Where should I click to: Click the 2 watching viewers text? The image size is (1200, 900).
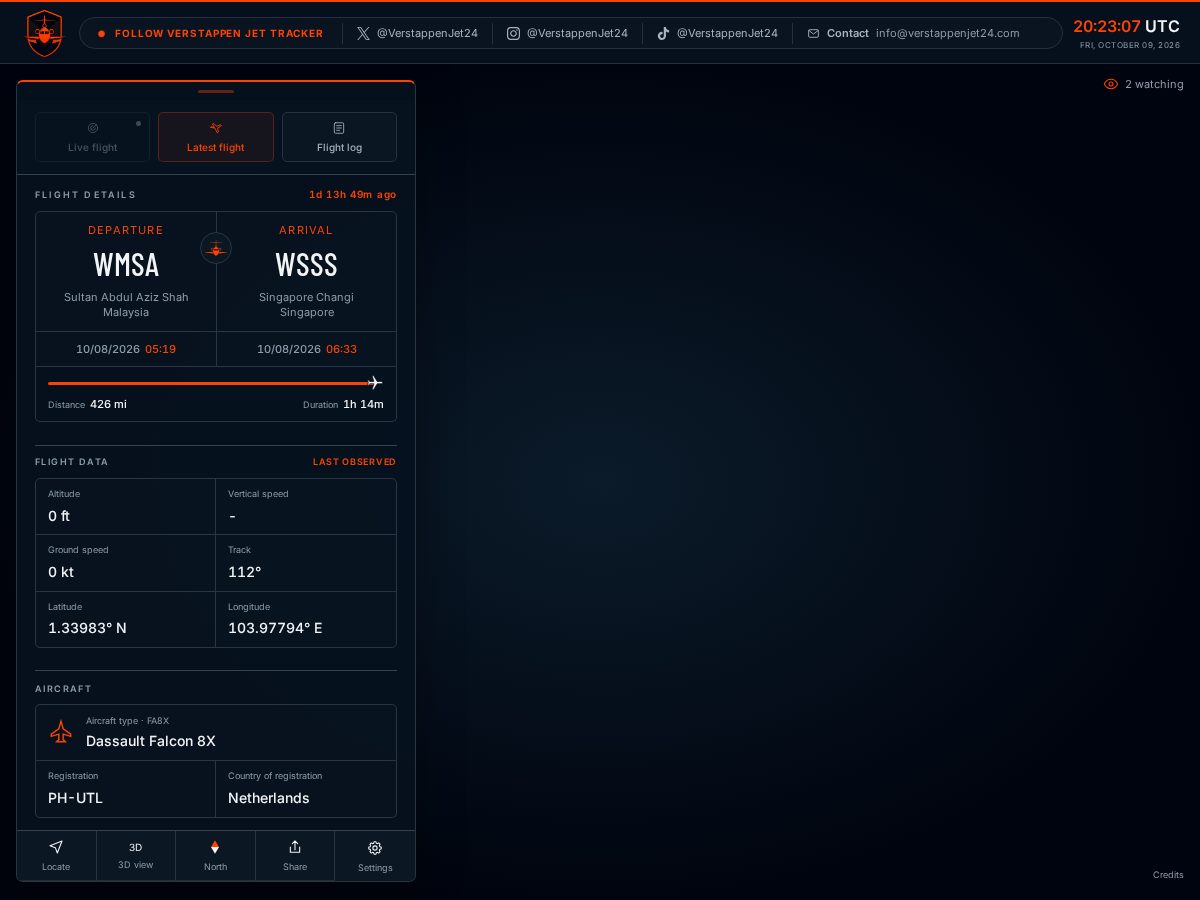[x=1154, y=84]
